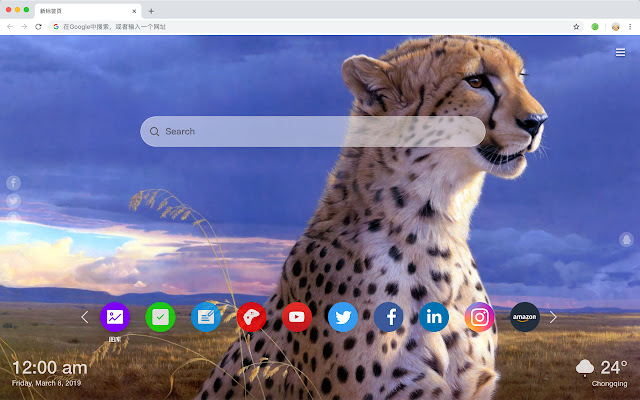This screenshot has width=640, height=400.
Task: Reload the page
Action: coord(38,27)
